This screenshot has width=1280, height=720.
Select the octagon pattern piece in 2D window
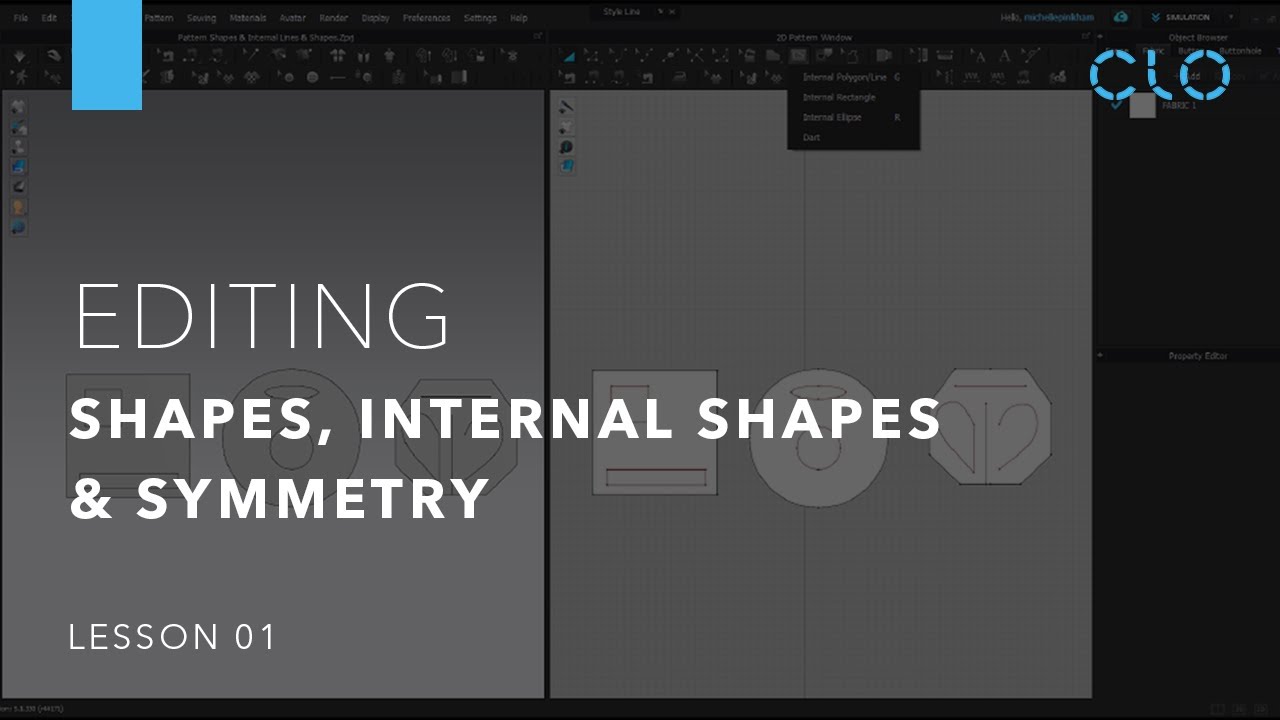tap(989, 425)
